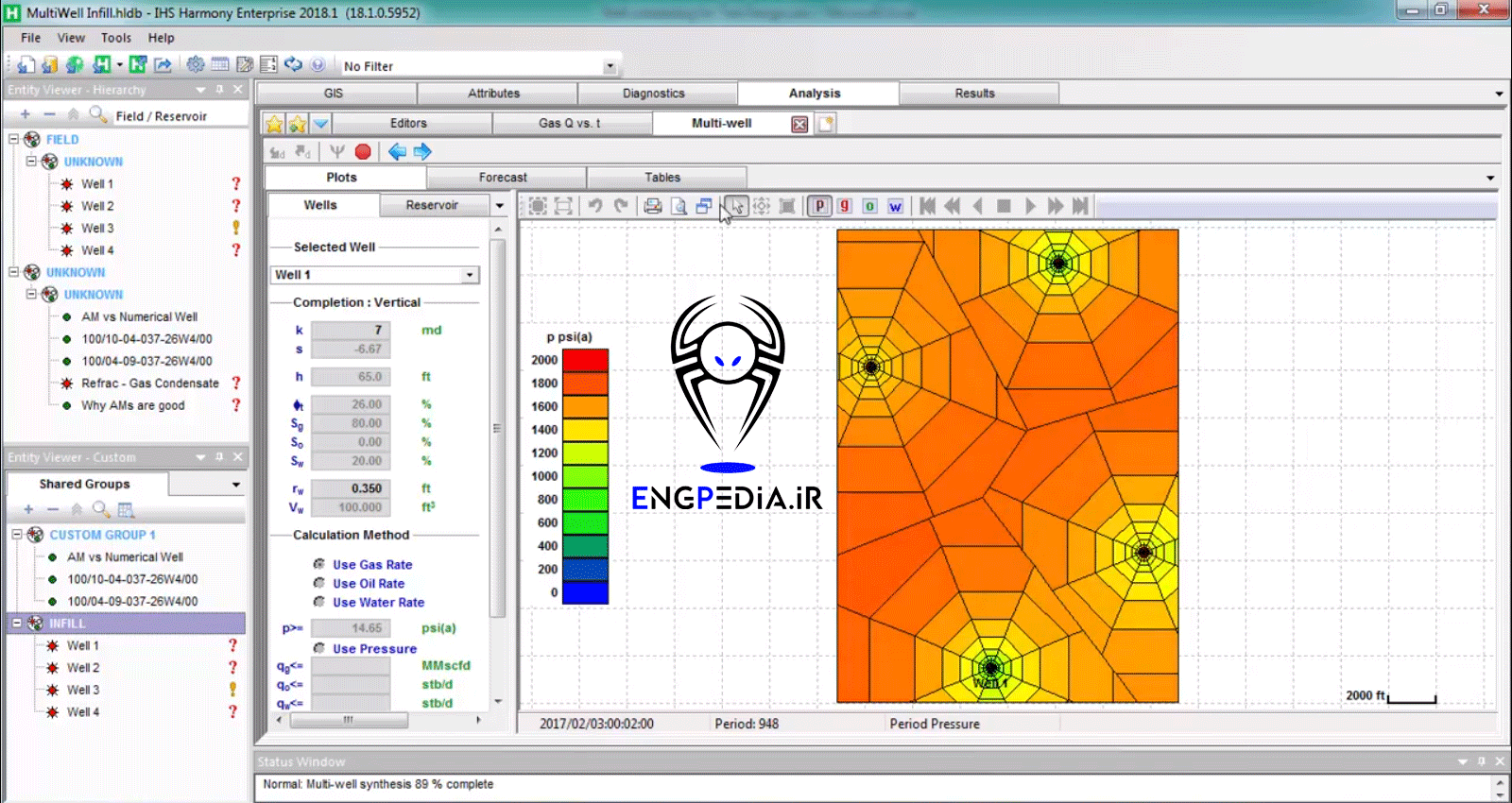Click the blue 0 psi legend swatch
This screenshot has width=1512, height=803.
(x=585, y=592)
